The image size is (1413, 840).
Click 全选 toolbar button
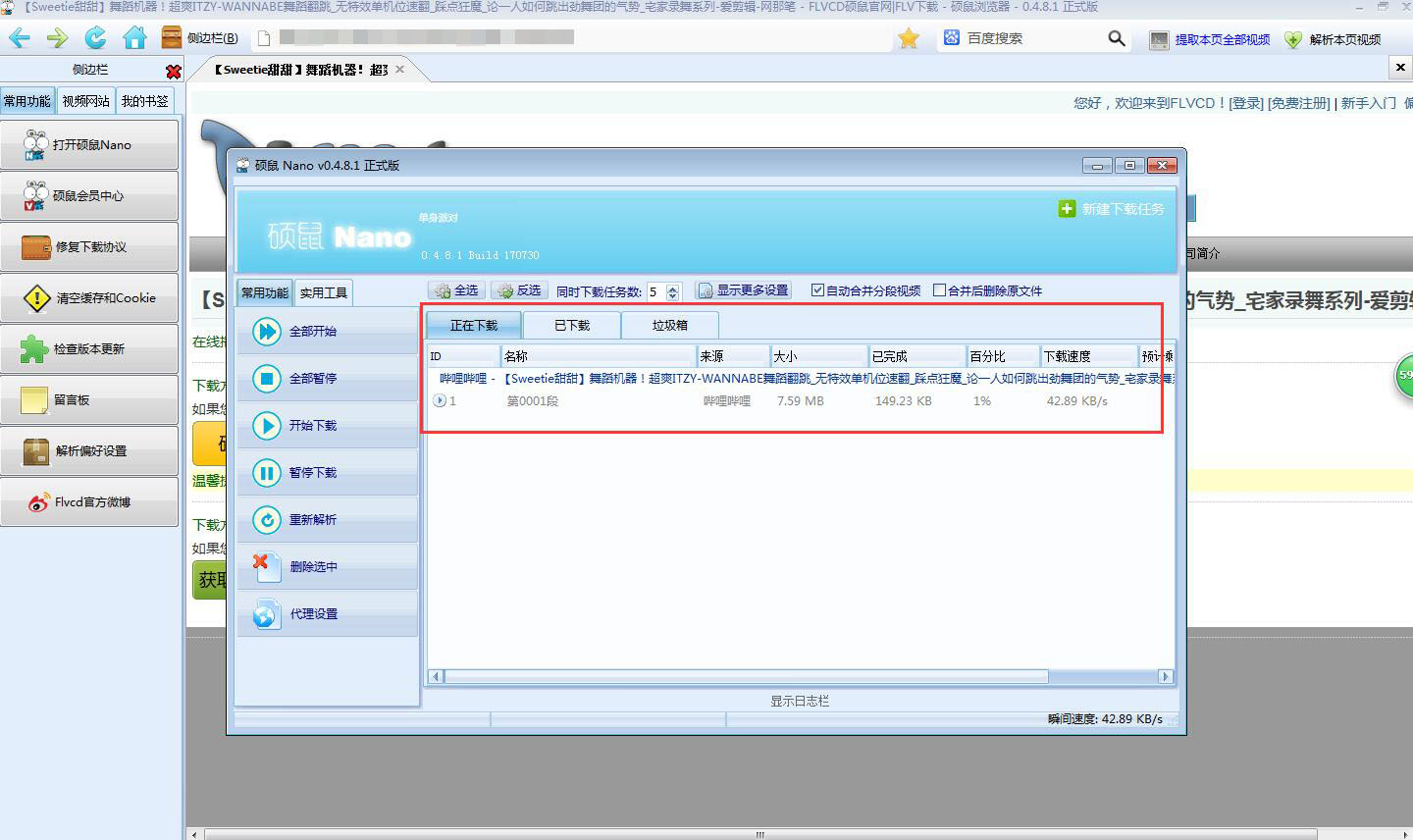click(x=456, y=290)
